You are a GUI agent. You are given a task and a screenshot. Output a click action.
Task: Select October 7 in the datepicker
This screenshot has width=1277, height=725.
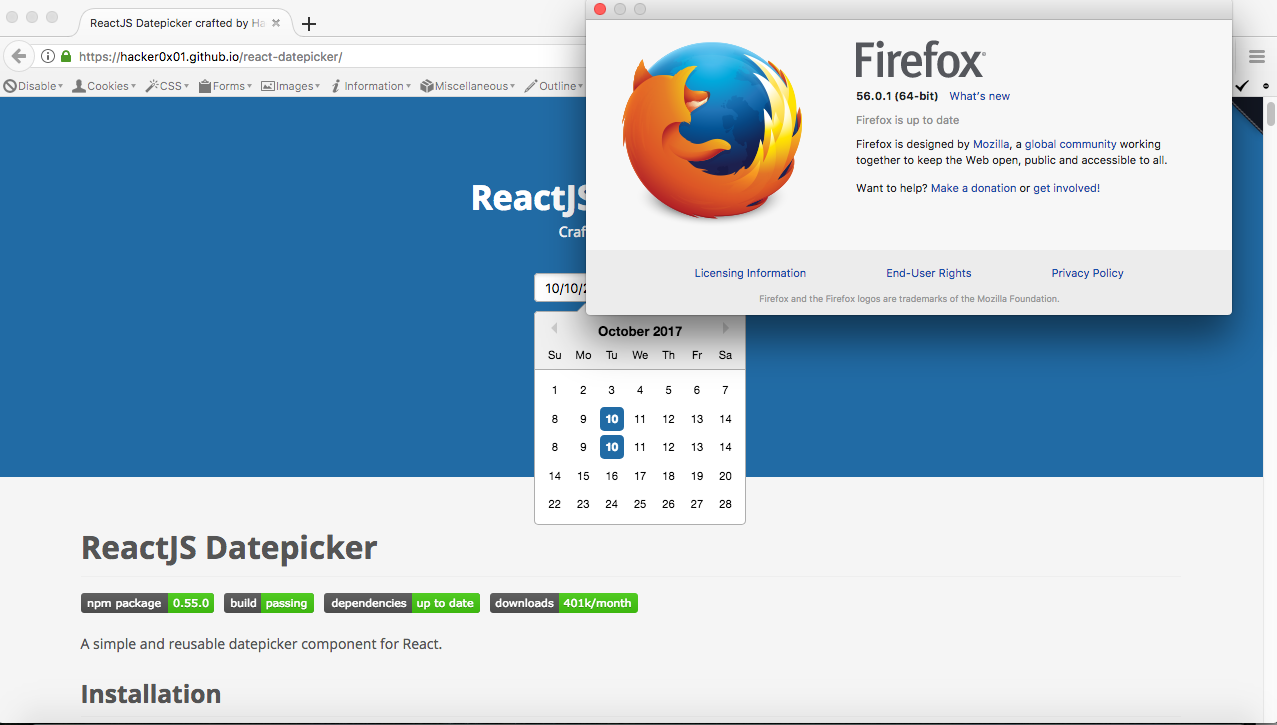tap(725, 390)
